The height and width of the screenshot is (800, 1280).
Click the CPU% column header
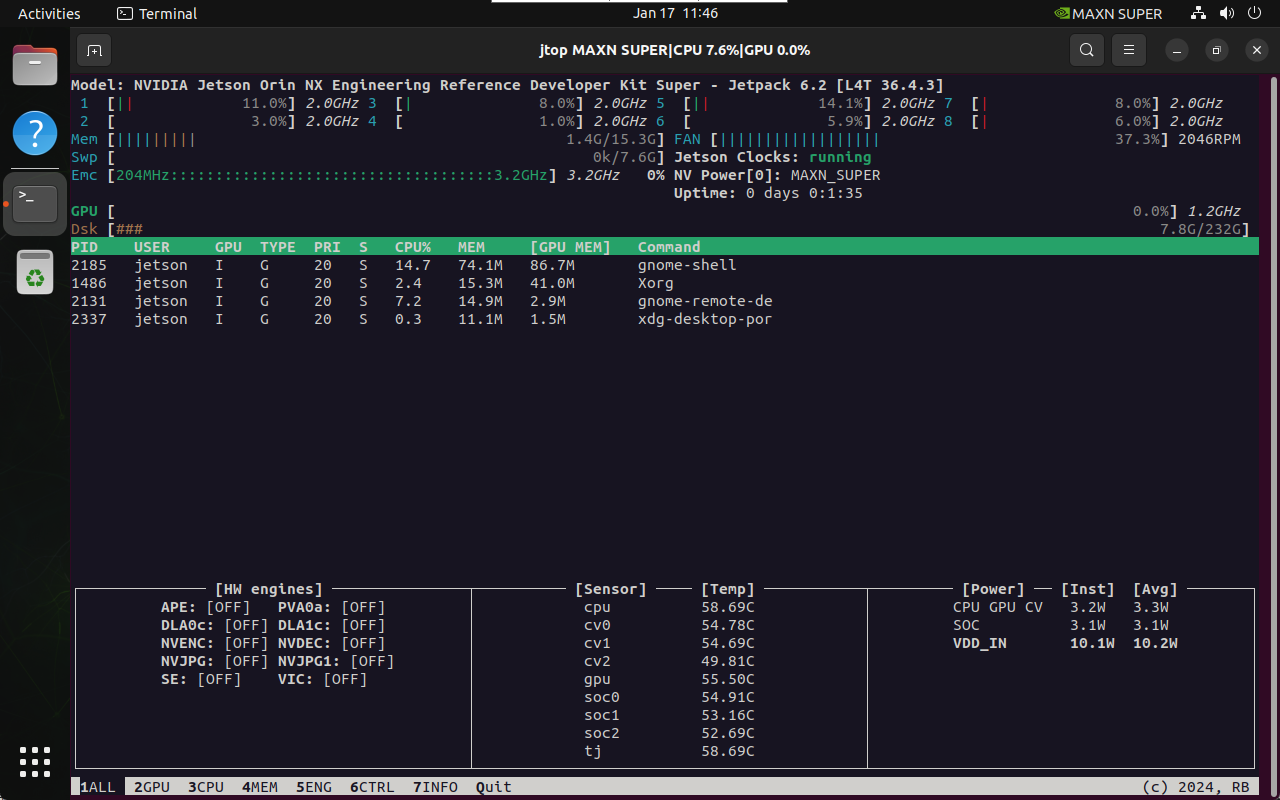[413, 247]
